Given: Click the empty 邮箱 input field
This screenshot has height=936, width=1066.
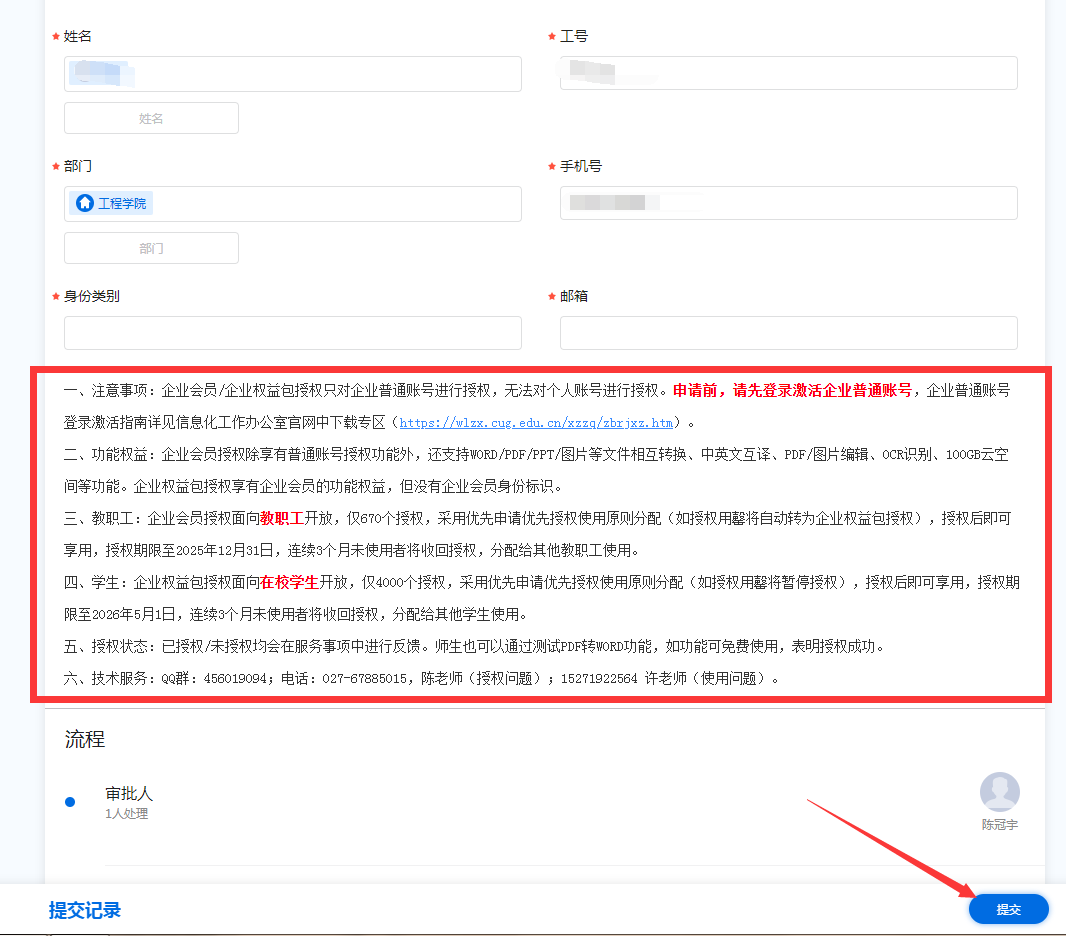Looking at the screenshot, I should coord(788,333).
